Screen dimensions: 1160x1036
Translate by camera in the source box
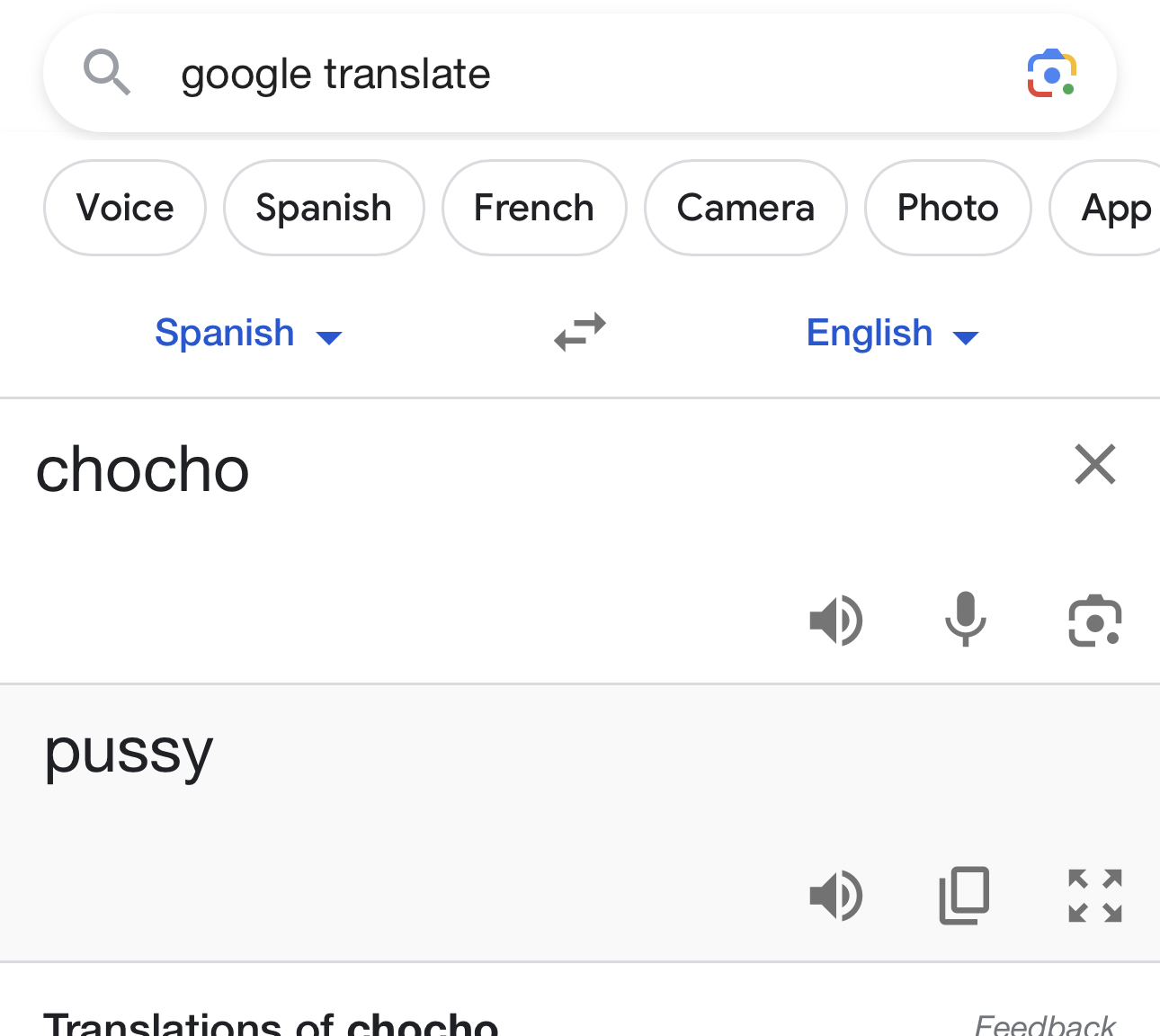coord(1094,621)
